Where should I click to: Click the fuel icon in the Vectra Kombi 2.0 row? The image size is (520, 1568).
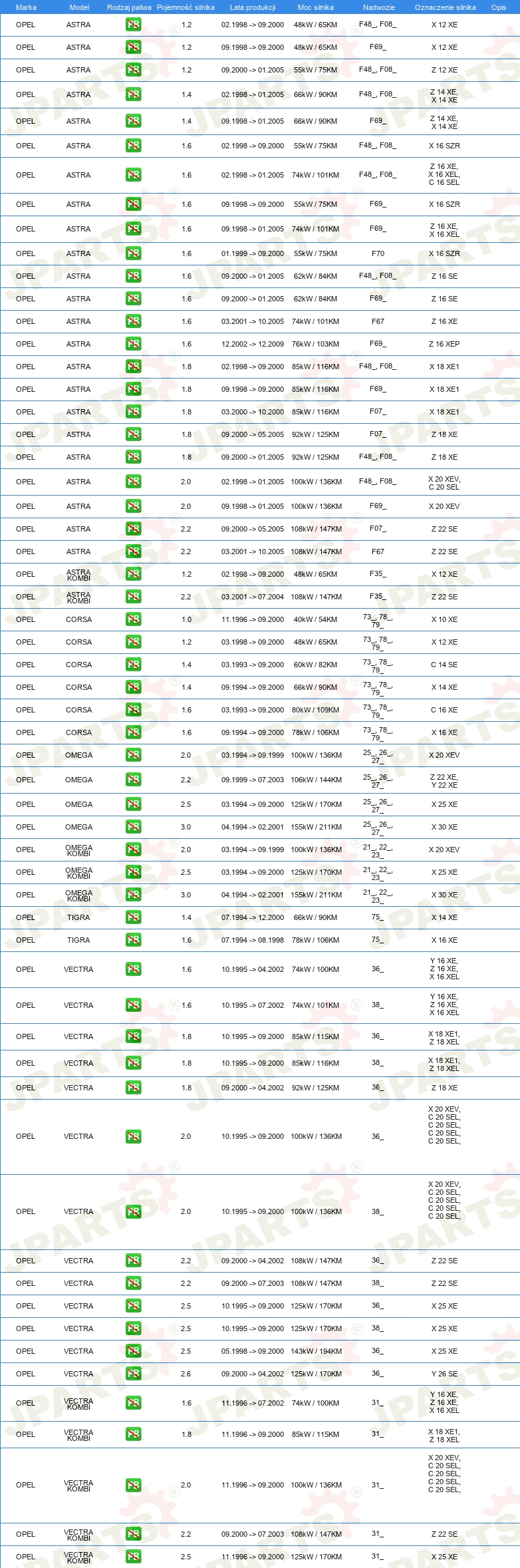click(x=133, y=1485)
